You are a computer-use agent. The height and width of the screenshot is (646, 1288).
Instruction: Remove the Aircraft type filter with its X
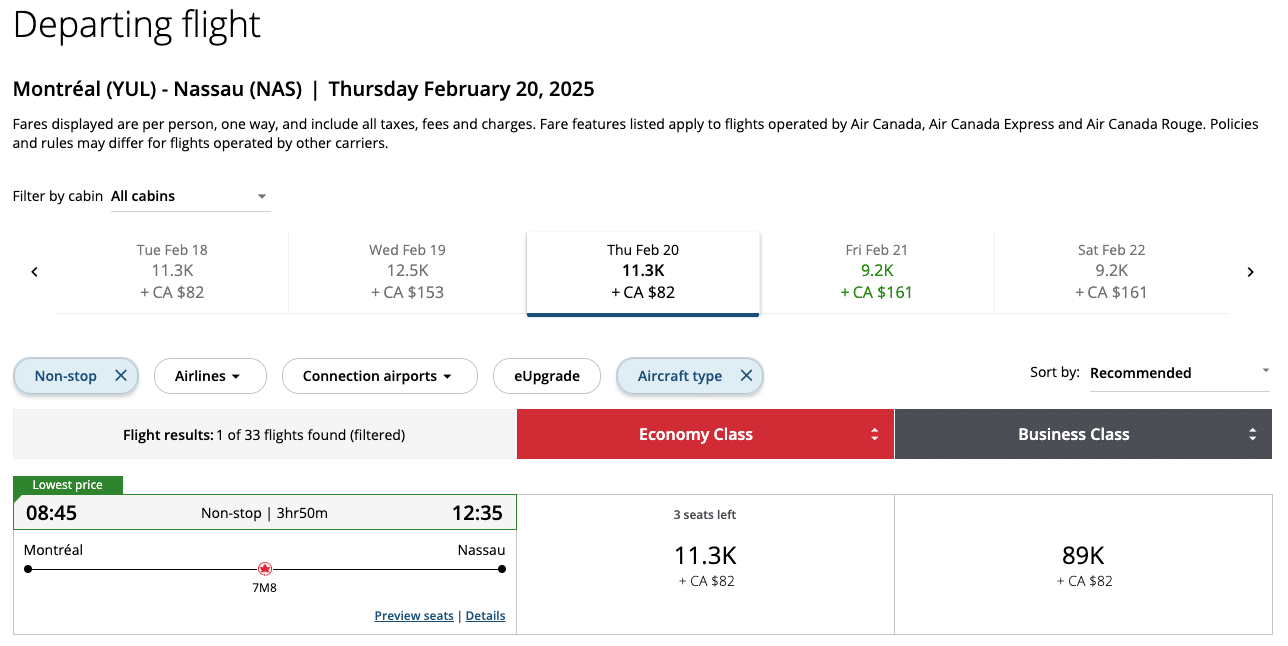[x=746, y=376]
